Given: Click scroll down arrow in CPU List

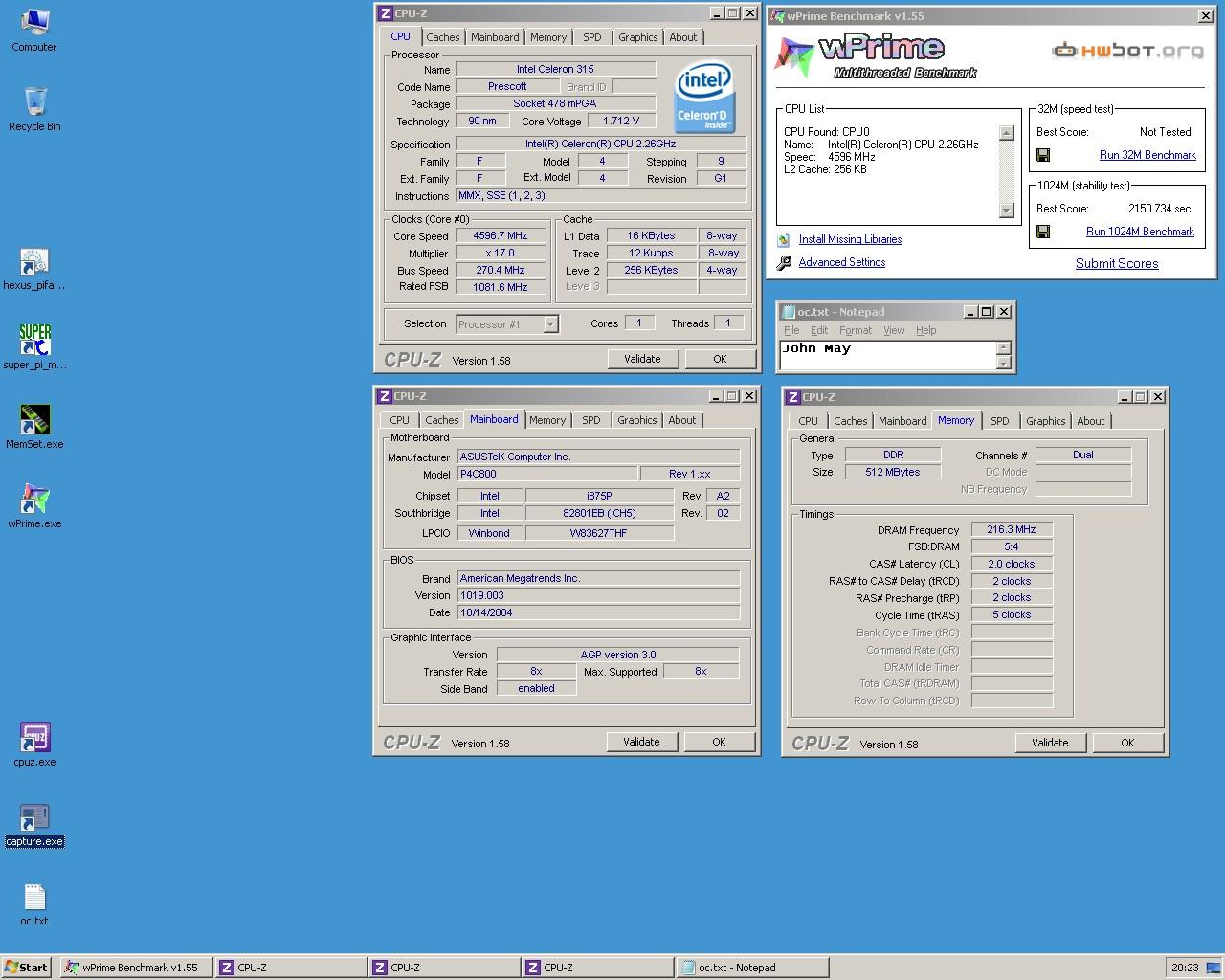Looking at the screenshot, I should point(1006,211).
